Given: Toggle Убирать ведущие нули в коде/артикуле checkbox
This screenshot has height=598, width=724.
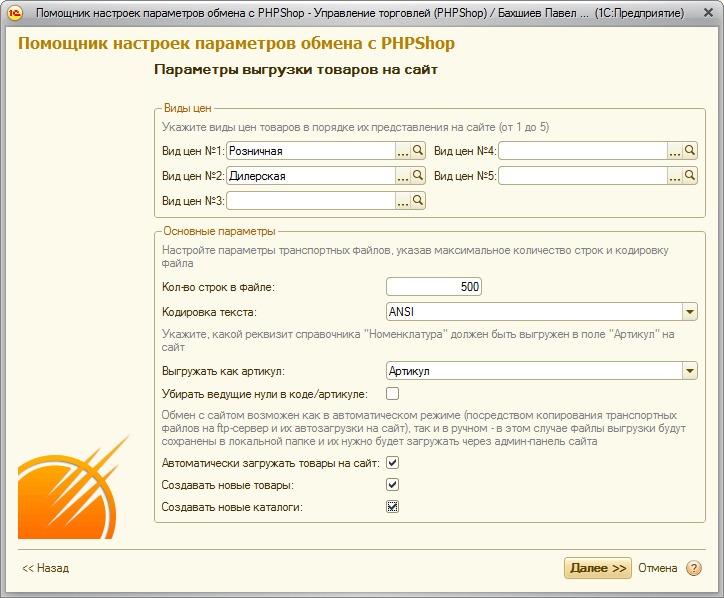Looking at the screenshot, I should click(x=392, y=394).
